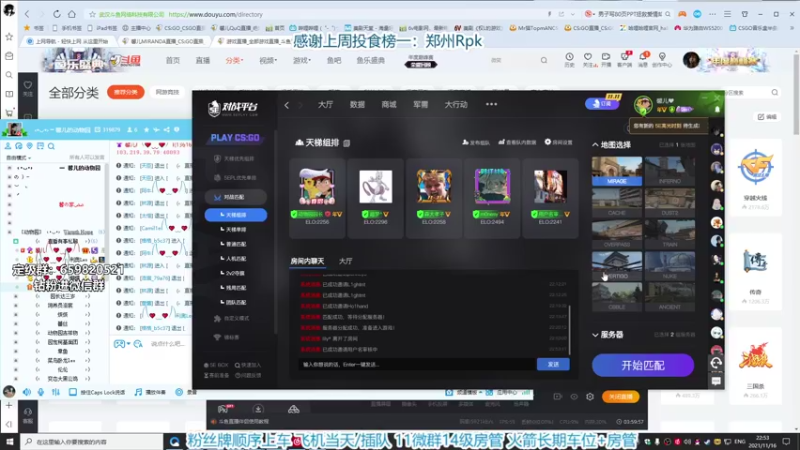Click the orange 关闭直播 button
The width and height of the screenshot is (800, 450).
620,397
